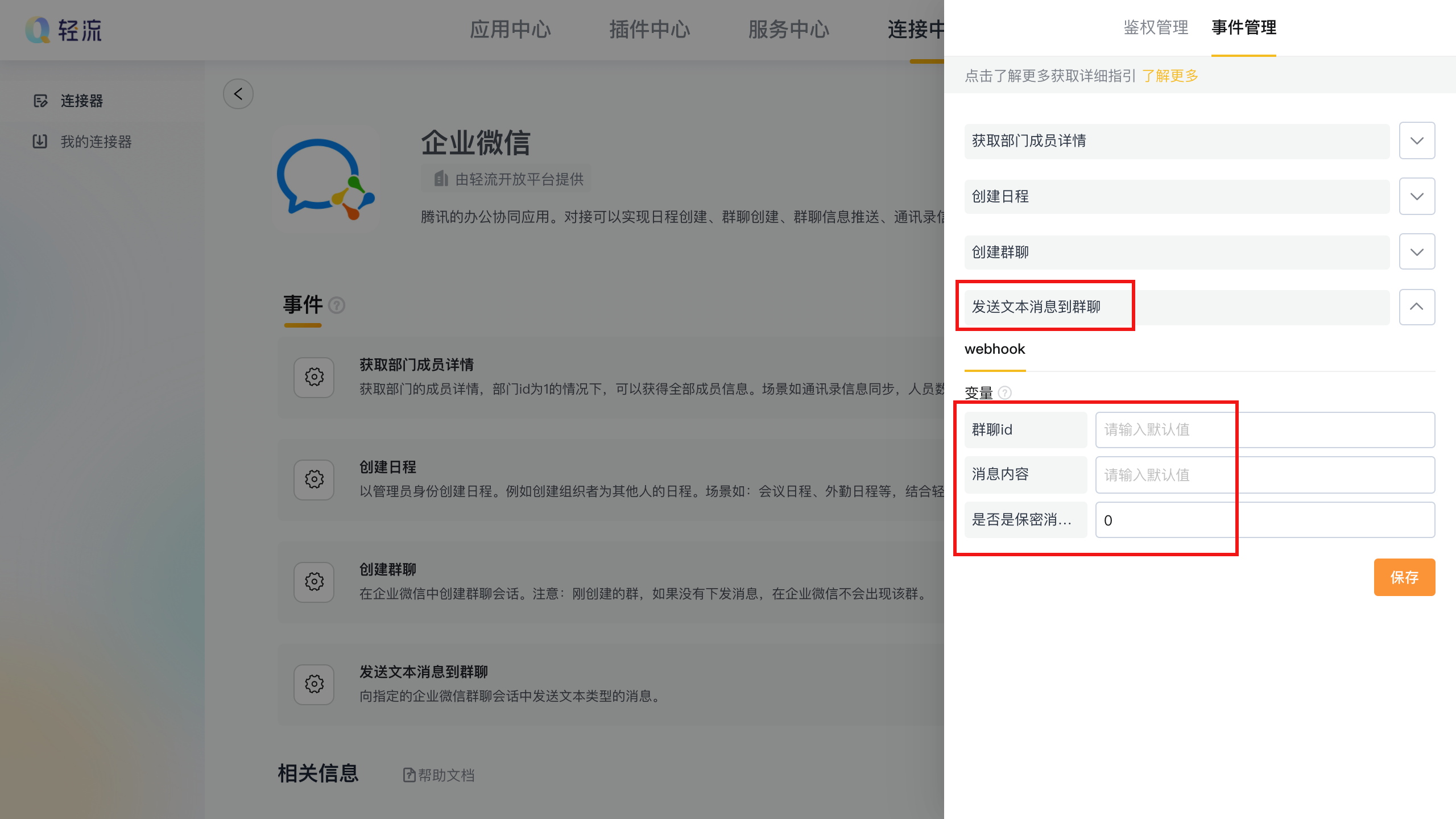Click the help icon next to 变量
This screenshot has width=1456, height=819.
tap(1005, 392)
